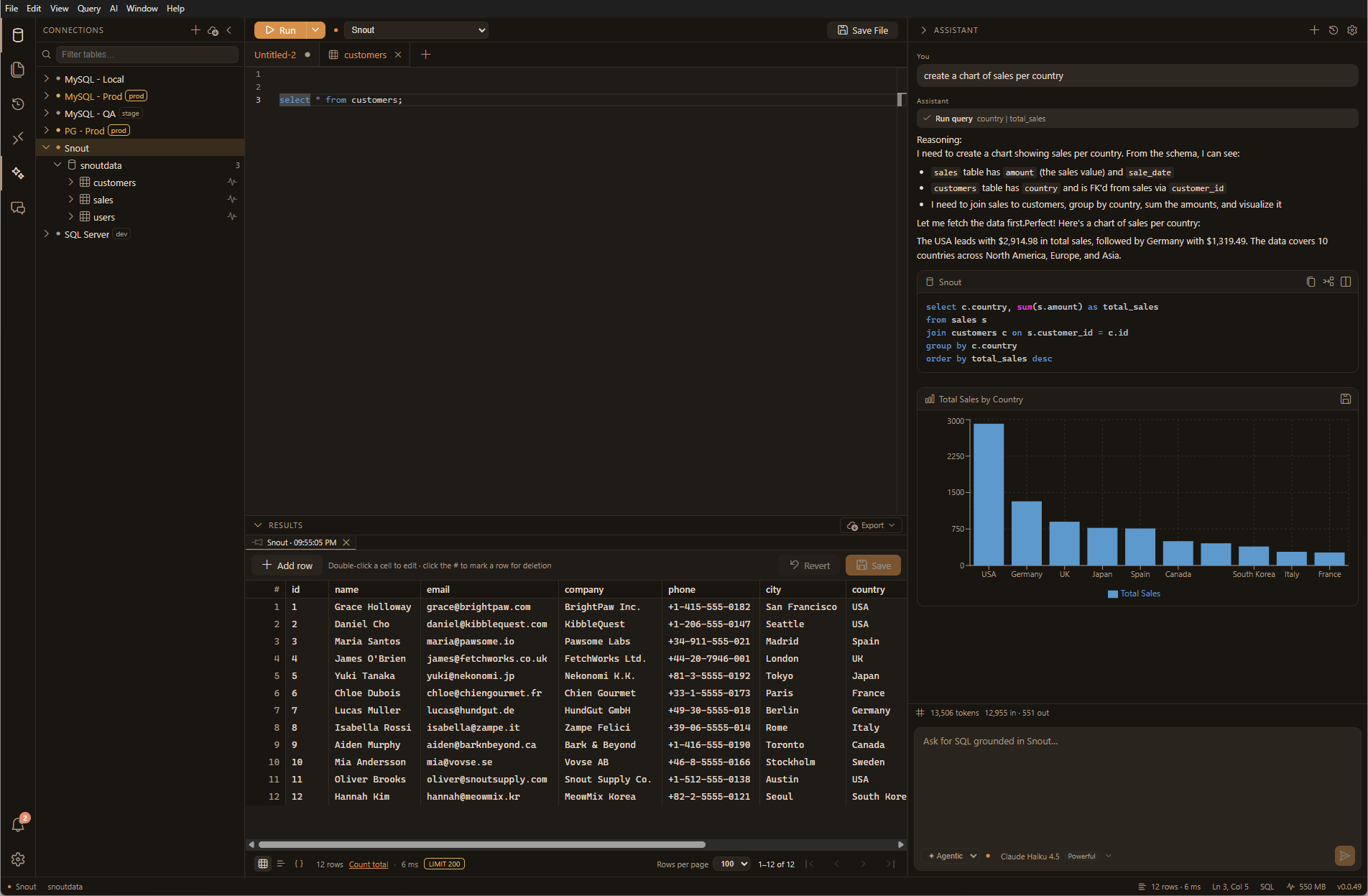
Task: Expand the sales table node
Action: [x=70, y=199]
